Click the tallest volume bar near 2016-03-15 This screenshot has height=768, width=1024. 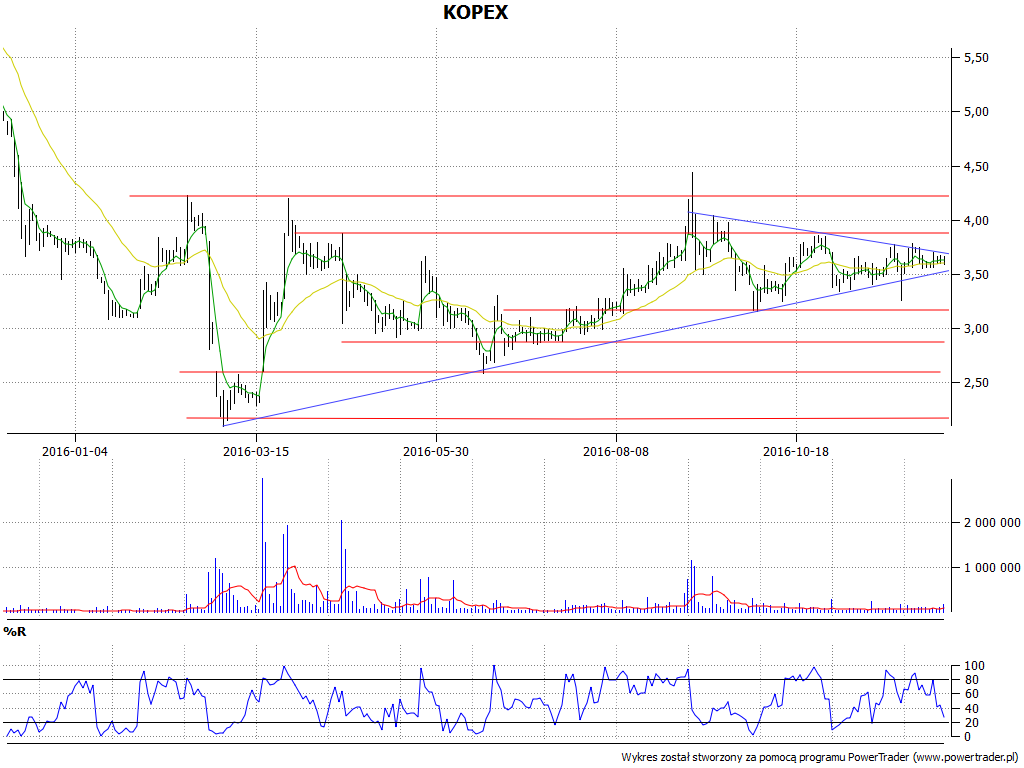tap(263, 545)
